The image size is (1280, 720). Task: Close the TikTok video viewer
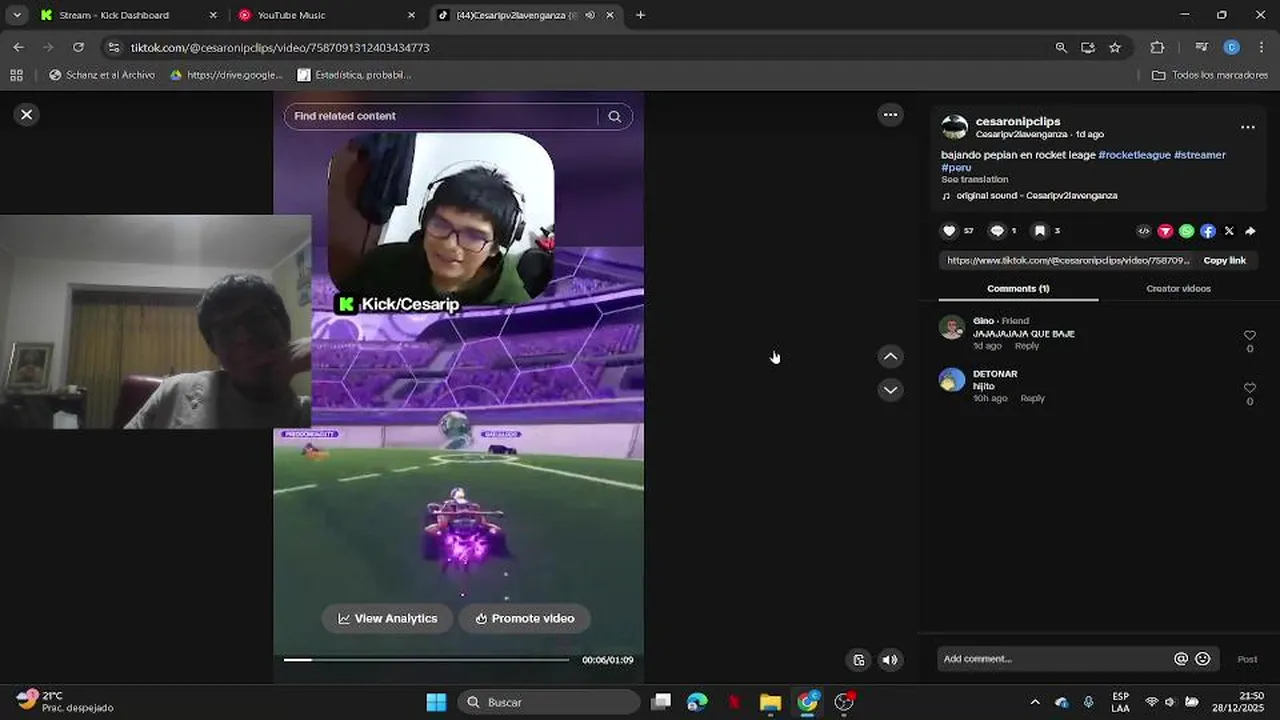click(x=27, y=115)
